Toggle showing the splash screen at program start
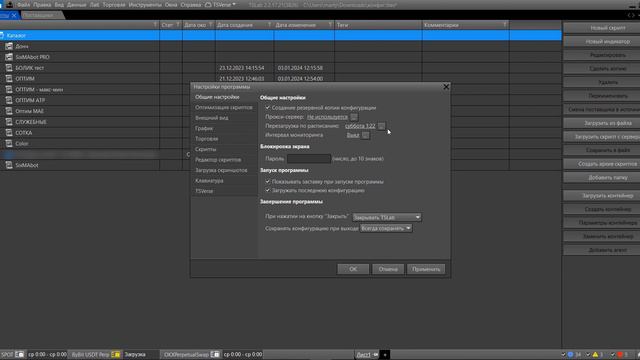The image size is (640, 360). (x=268, y=182)
